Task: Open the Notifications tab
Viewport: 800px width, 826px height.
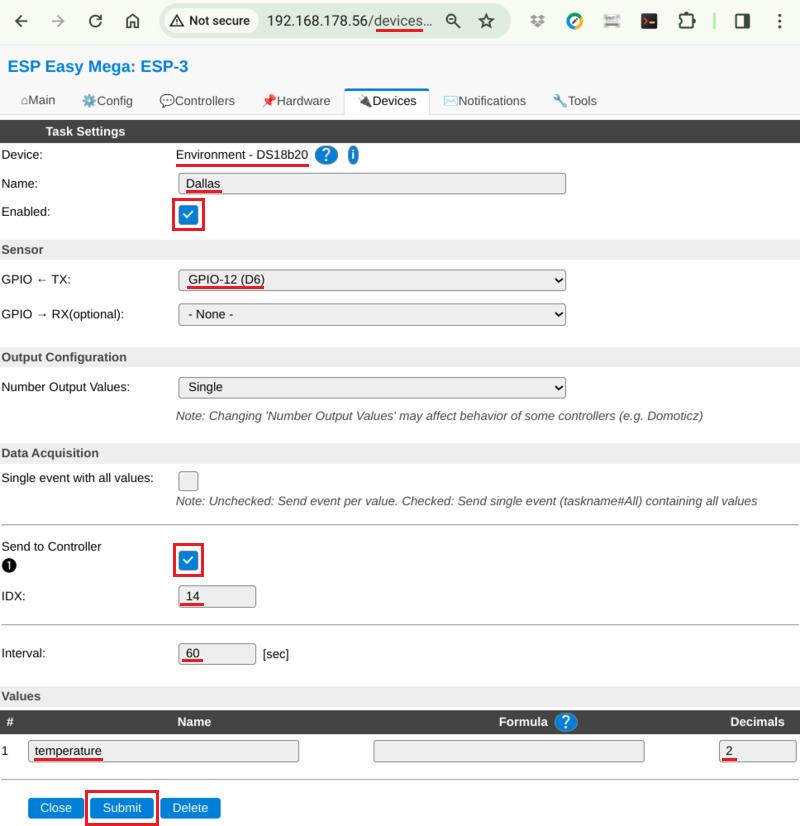Action: 485,101
